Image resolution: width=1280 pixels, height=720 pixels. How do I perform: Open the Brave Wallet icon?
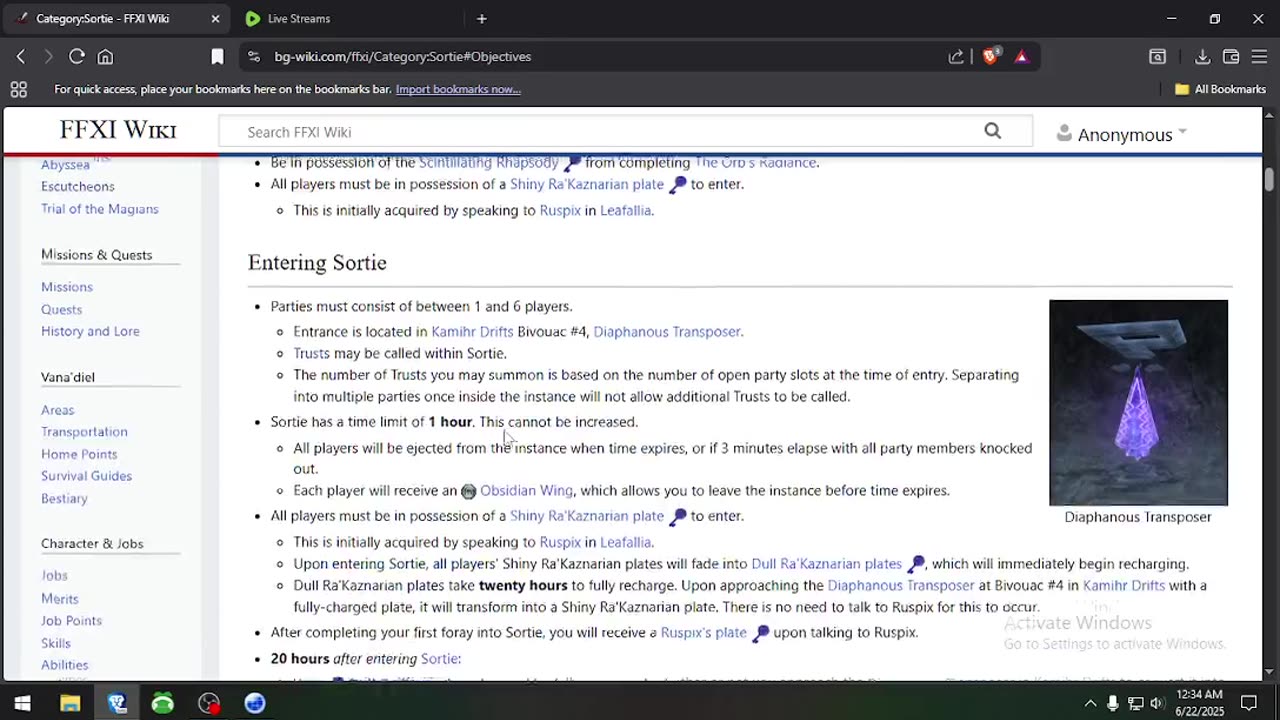pyautogui.click(x=1231, y=57)
